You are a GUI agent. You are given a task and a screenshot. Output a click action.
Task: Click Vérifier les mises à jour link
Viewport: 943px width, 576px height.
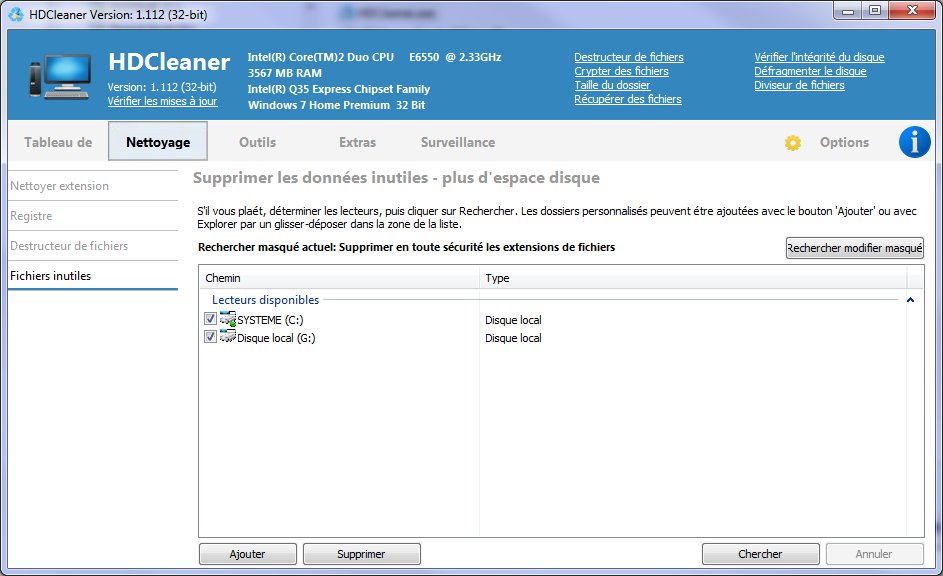coord(162,101)
